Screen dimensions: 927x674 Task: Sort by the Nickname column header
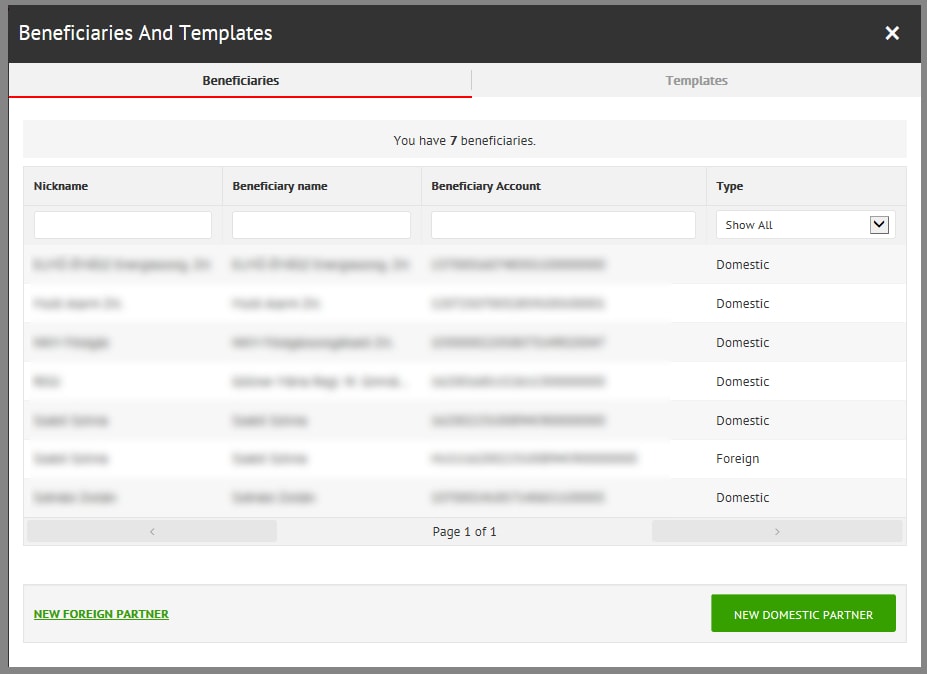coord(61,186)
